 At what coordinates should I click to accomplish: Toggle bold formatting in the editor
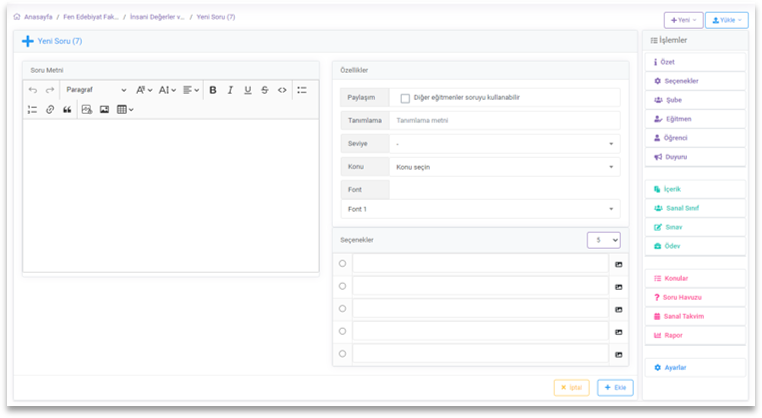pos(213,90)
